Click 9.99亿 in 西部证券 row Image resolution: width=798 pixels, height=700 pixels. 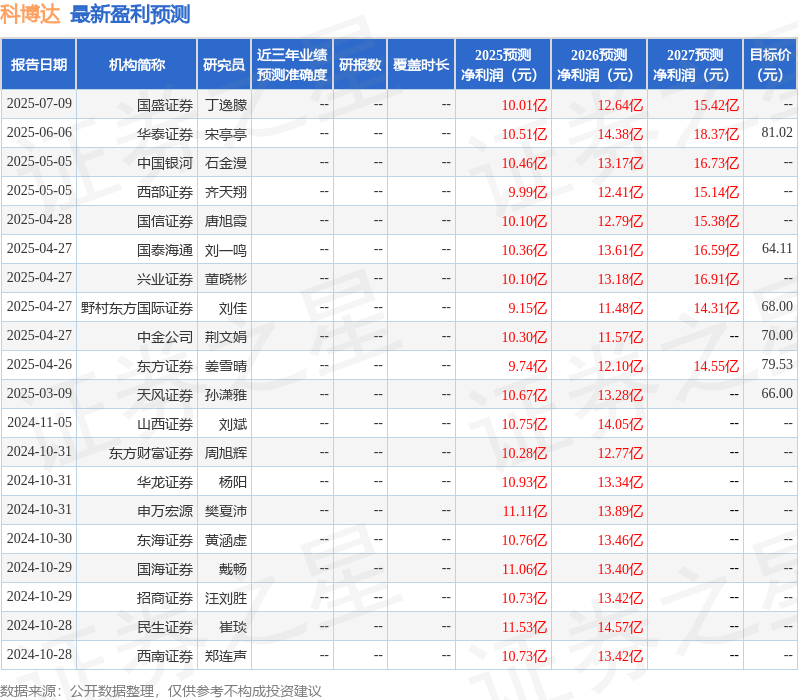click(527, 192)
